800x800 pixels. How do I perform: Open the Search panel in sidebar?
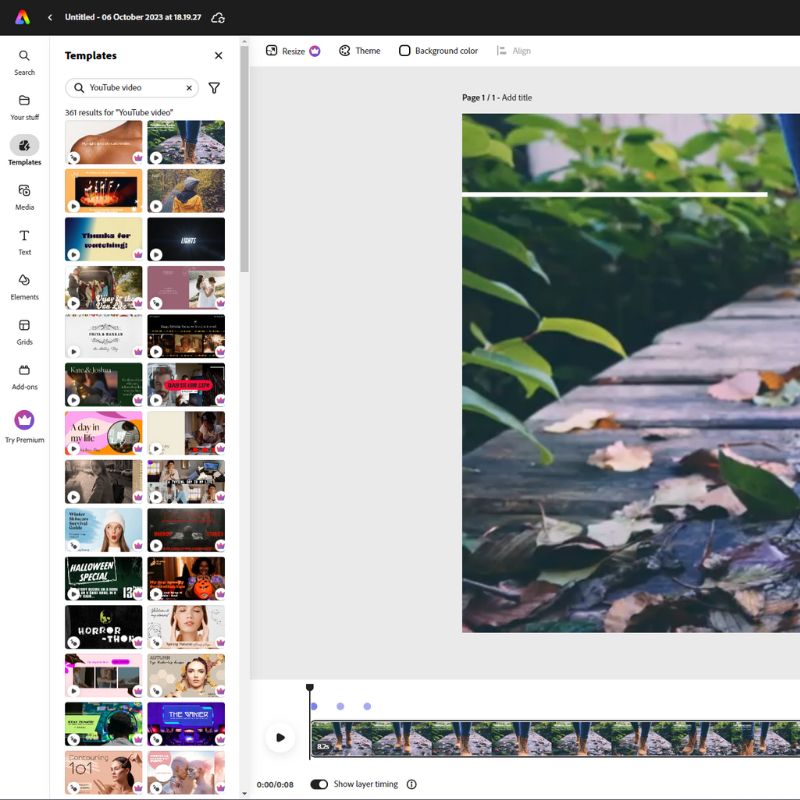point(24,62)
